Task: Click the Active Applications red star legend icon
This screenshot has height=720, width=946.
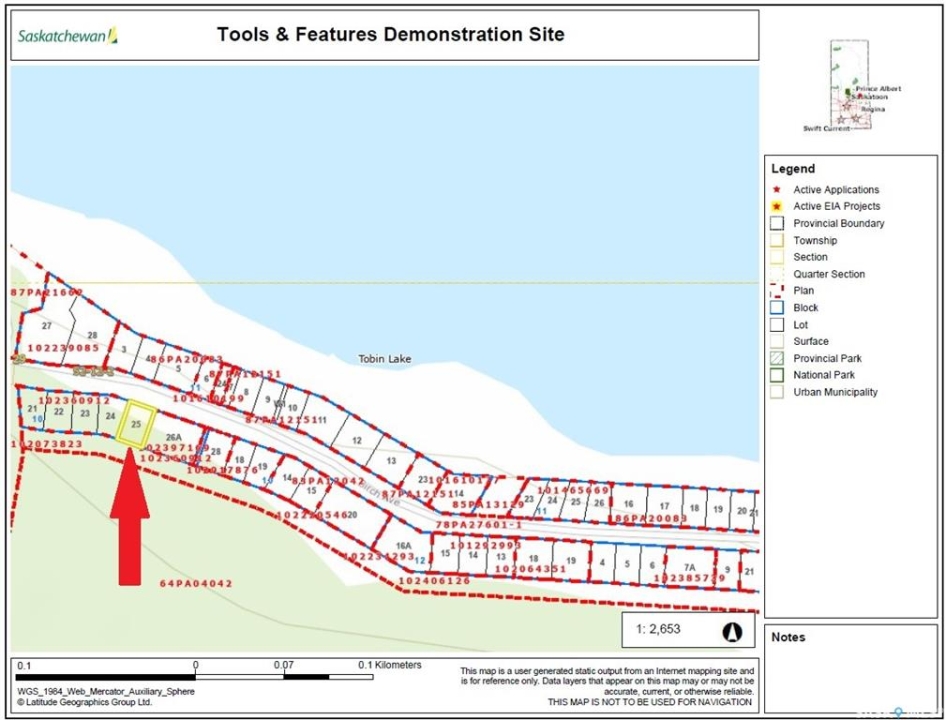Action: coord(776,190)
